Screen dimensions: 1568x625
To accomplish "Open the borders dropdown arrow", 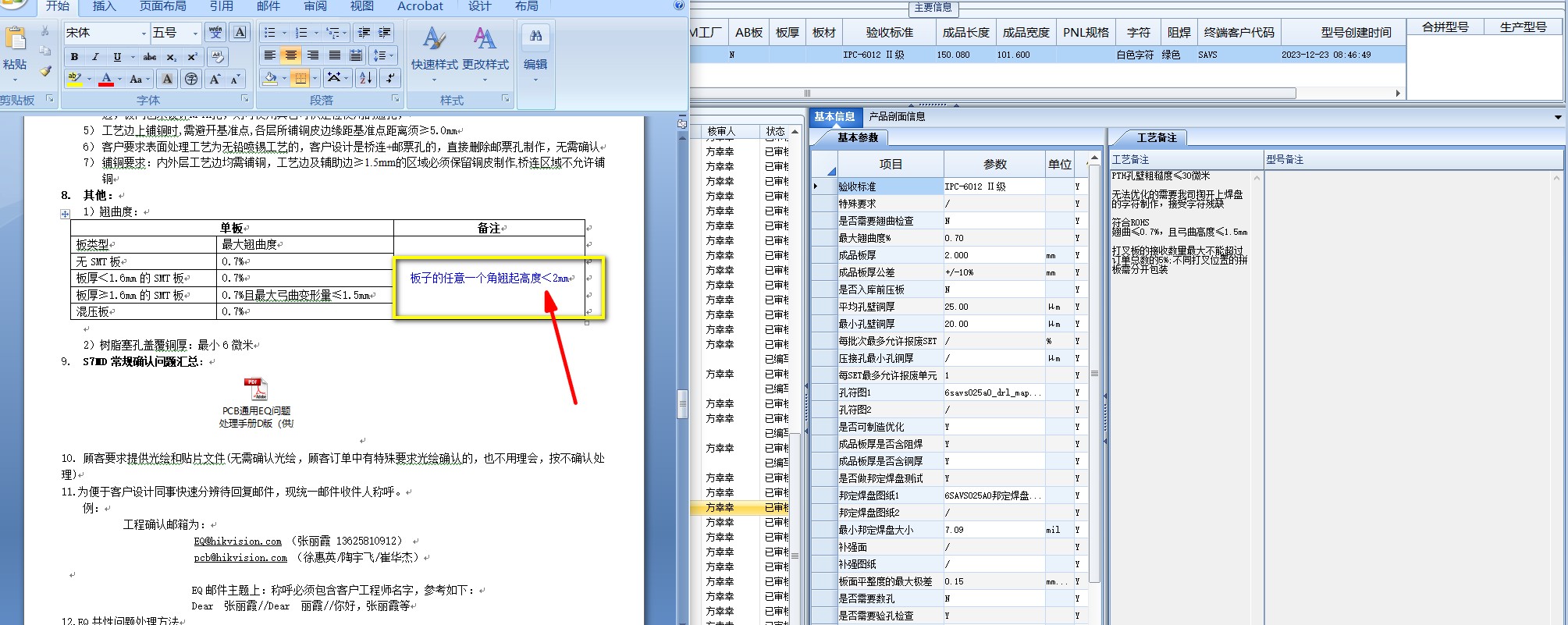I will coord(315,78).
